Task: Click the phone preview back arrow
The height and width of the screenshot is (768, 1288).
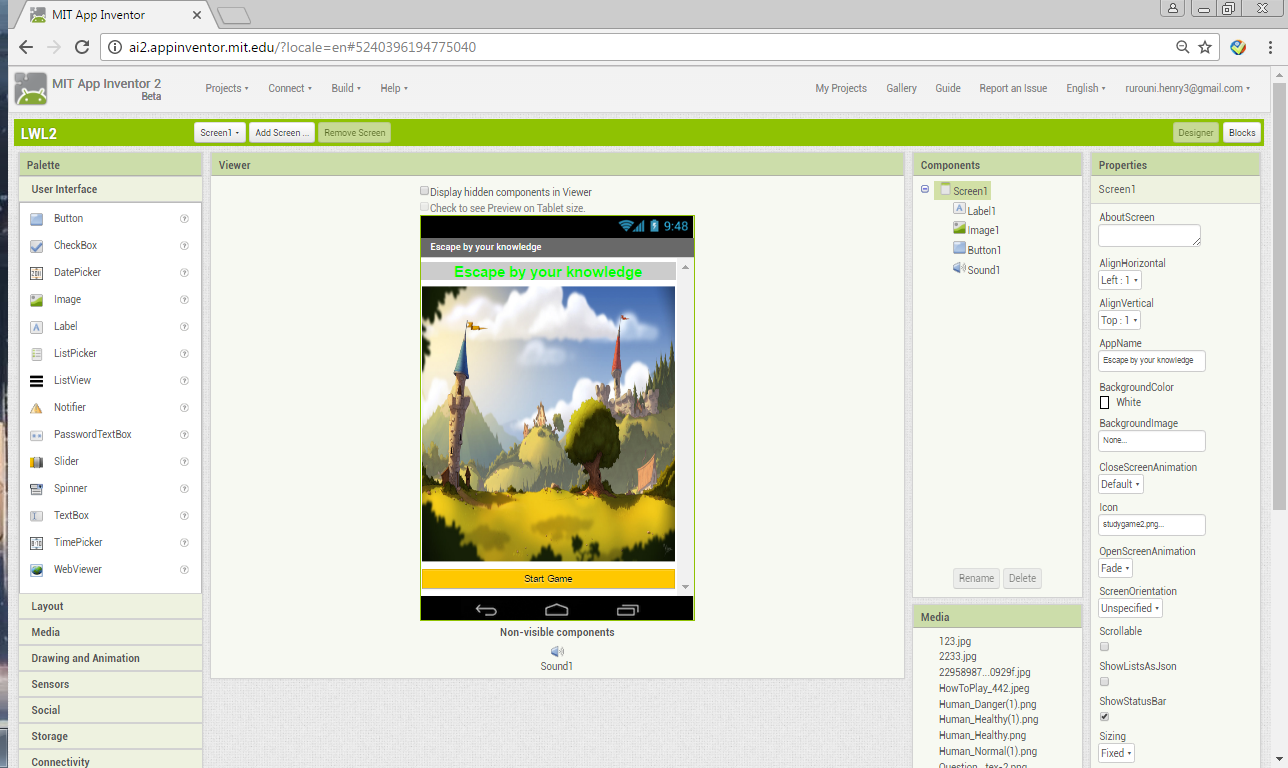Action: click(487, 609)
